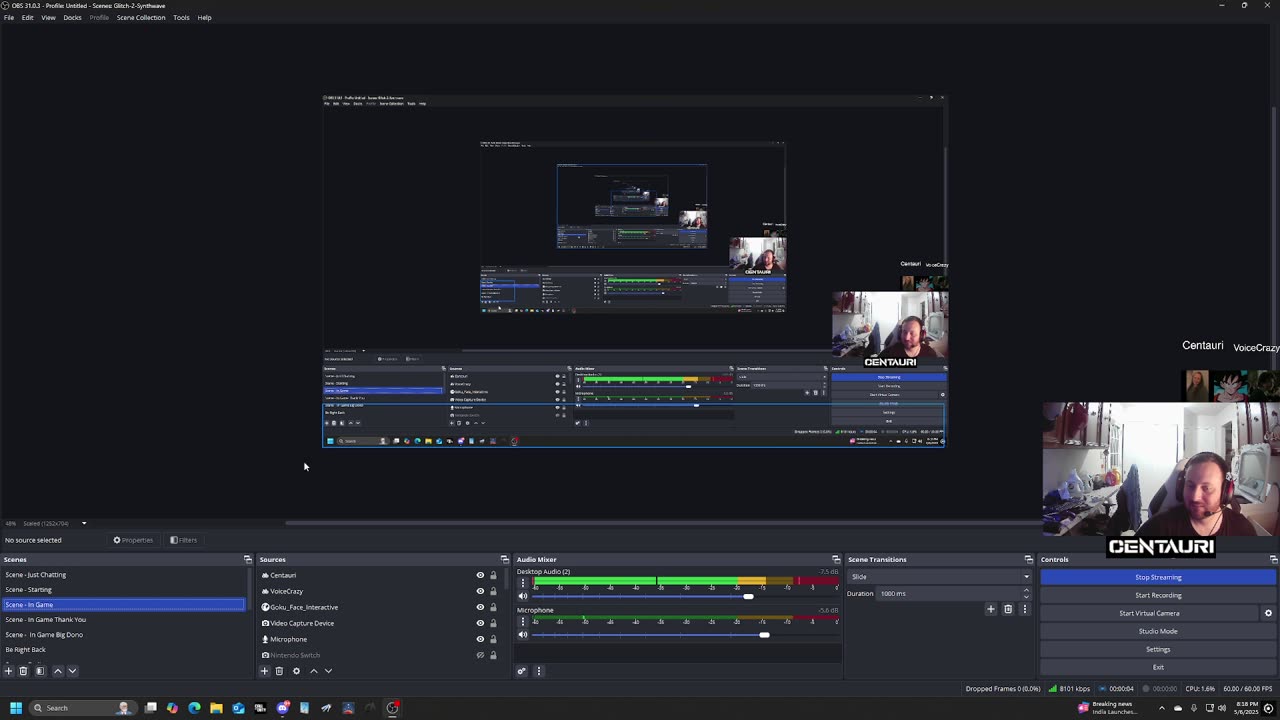Open File Explorer from taskbar
The height and width of the screenshot is (720, 1280).
(x=216, y=708)
